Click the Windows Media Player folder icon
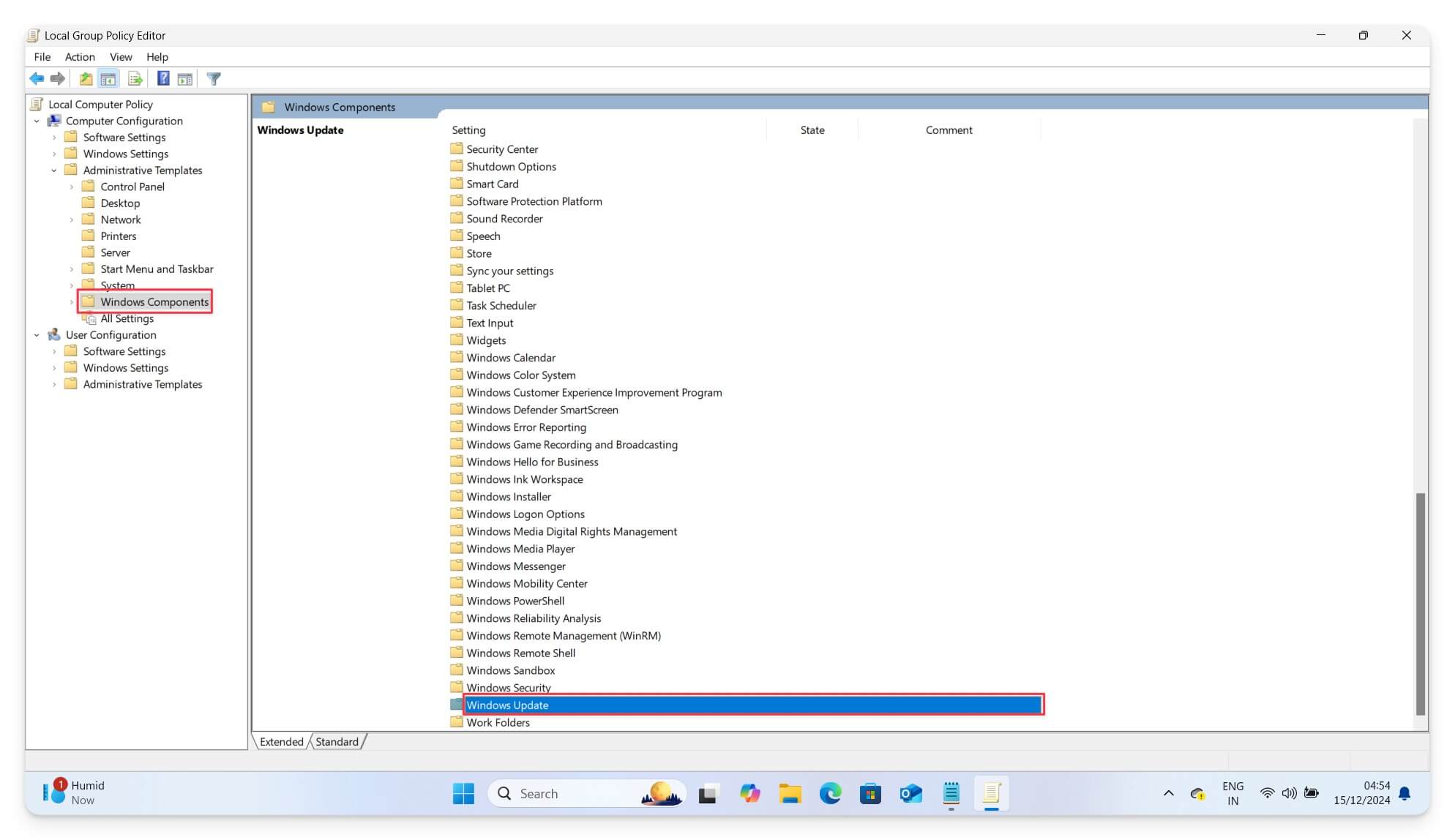 pos(457,548)
